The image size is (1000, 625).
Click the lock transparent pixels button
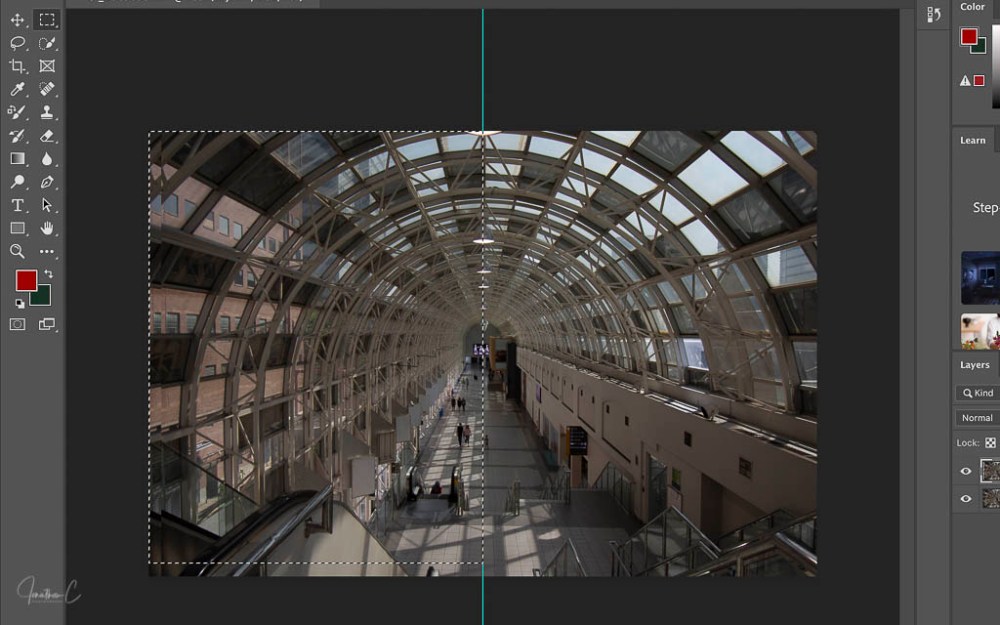click(990, 442)
